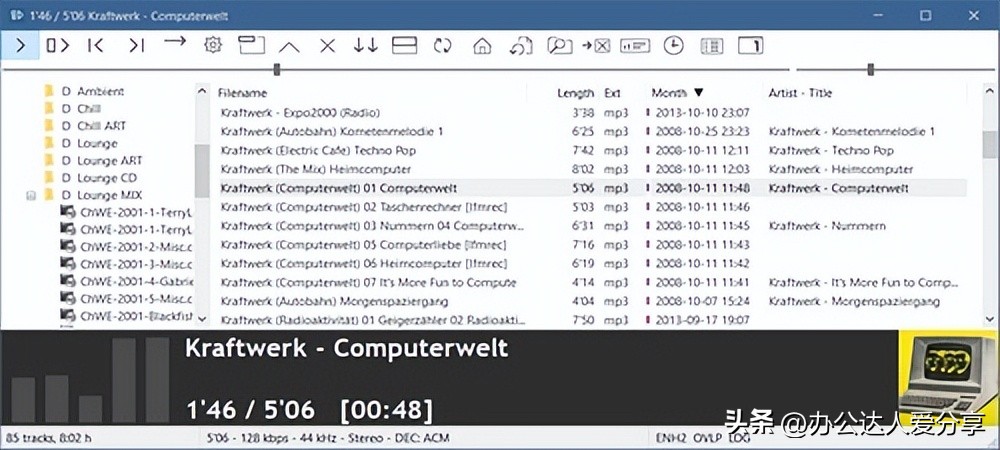Click the arrow-to-crossed-box toolbar icon

596,46
